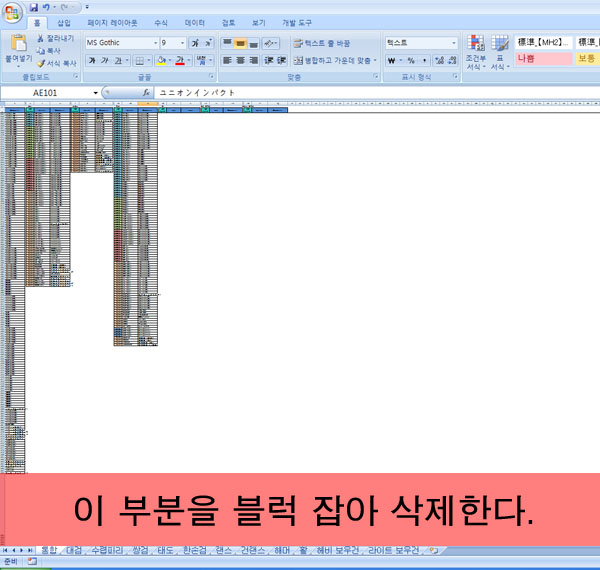Click the Format Painter (서식 복사) brush
Image resolution: width=600 pixels, height=570 pixels.
click(41, 63)
